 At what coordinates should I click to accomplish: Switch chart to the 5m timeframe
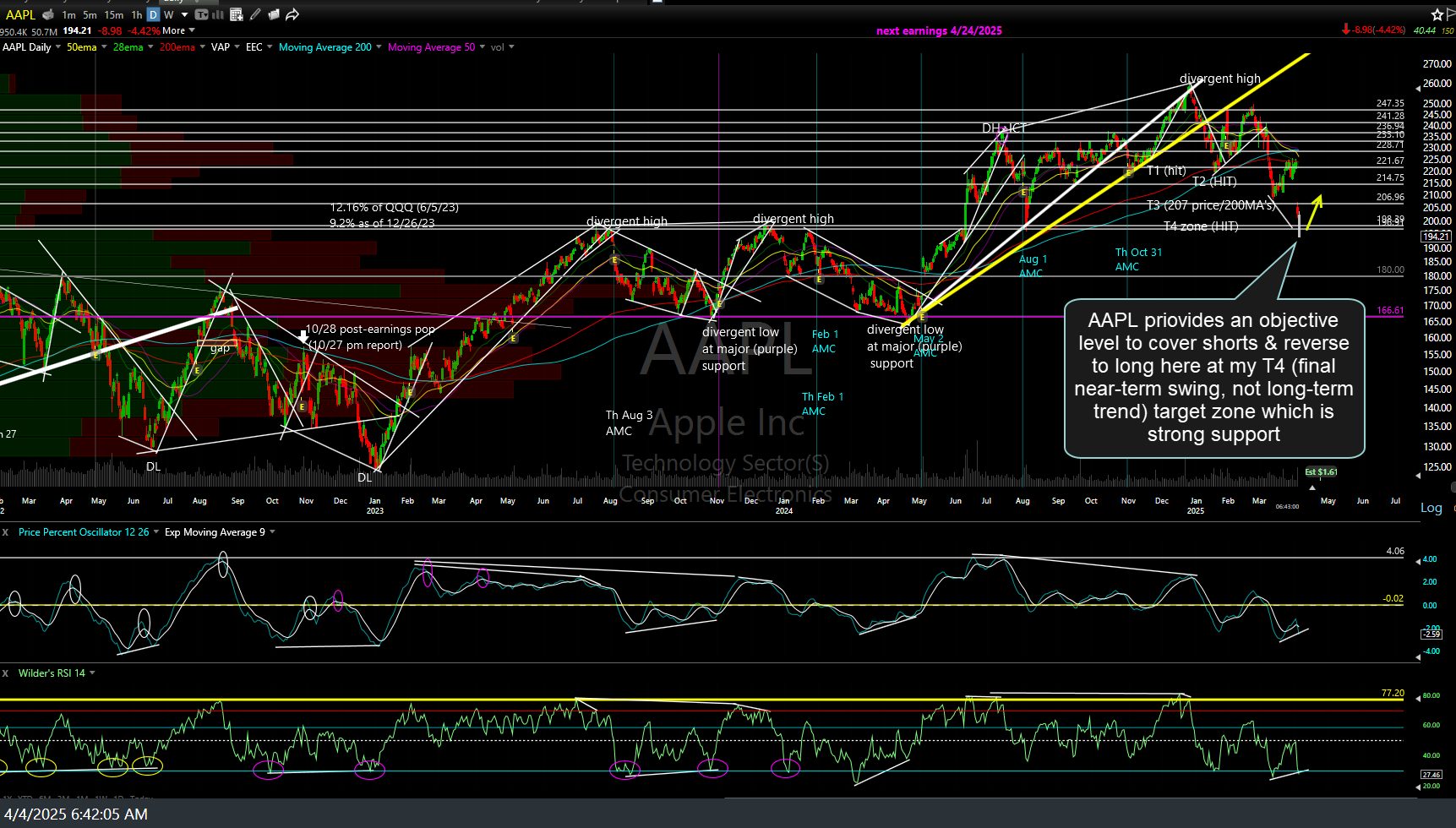click(90, 14)
